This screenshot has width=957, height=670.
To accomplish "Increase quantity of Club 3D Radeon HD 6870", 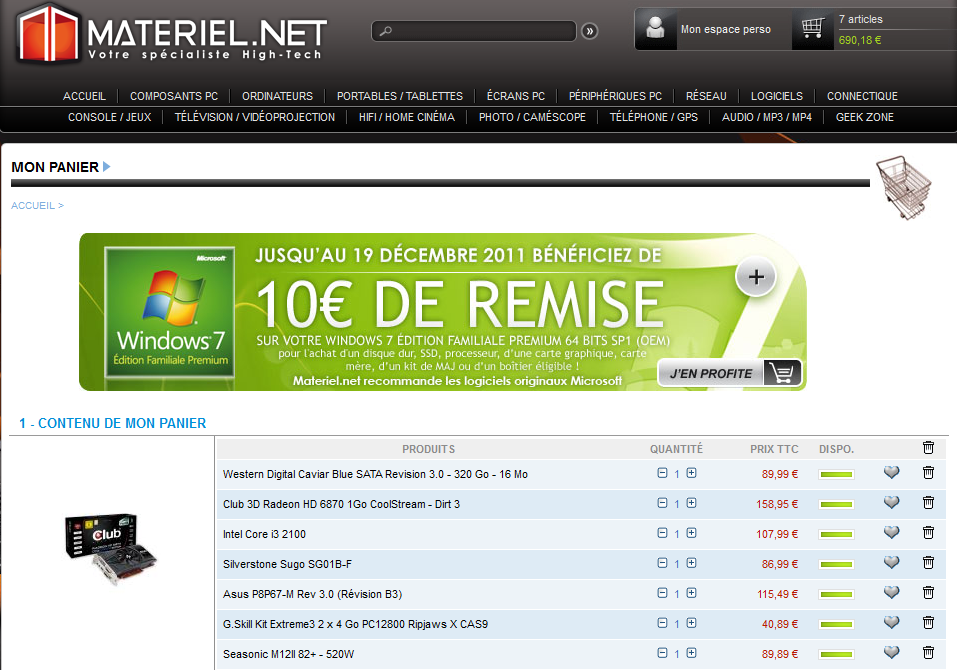I will click(691, 503).
